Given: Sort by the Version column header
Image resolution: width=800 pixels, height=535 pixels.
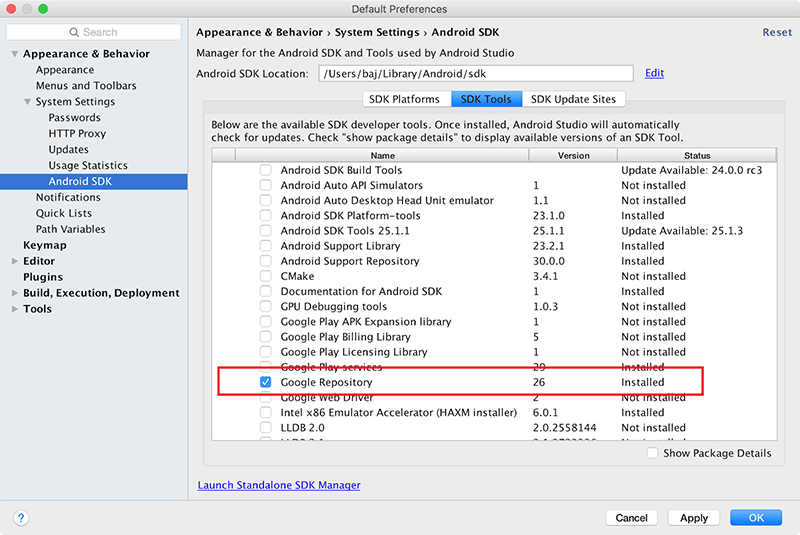Looking at the screenshot, I should pos(573,156).
